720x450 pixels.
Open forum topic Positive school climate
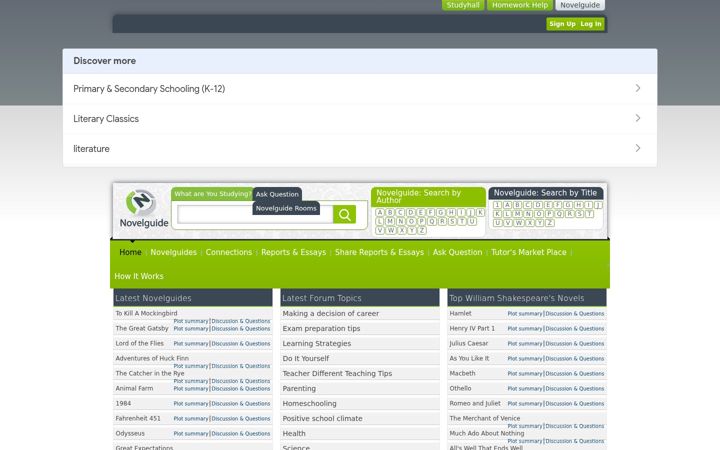click(322, 418)
